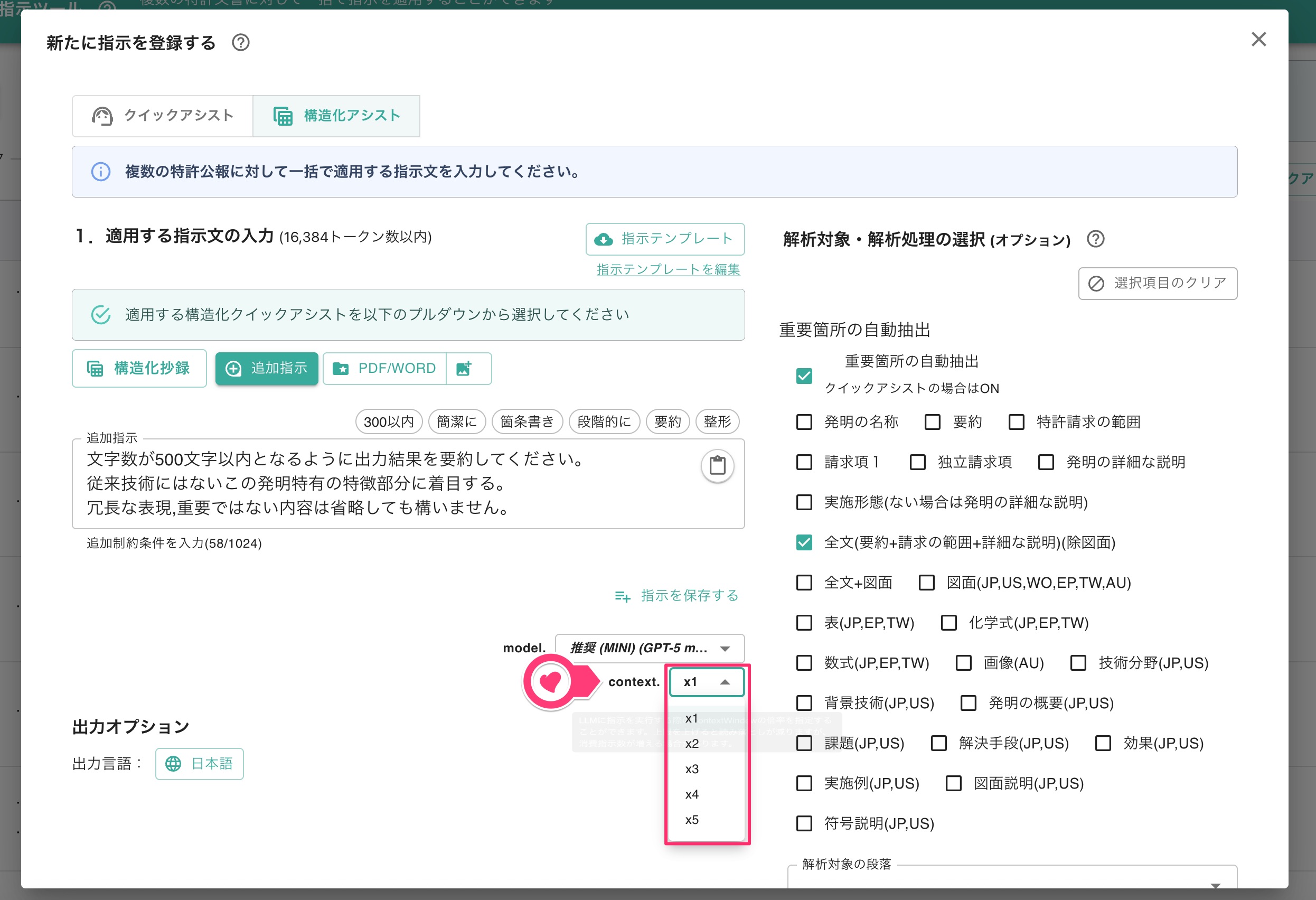Apply the 段階的に chip
Image resolution: width=1316 pixels, height=900 pixels.
pos(604,422)
